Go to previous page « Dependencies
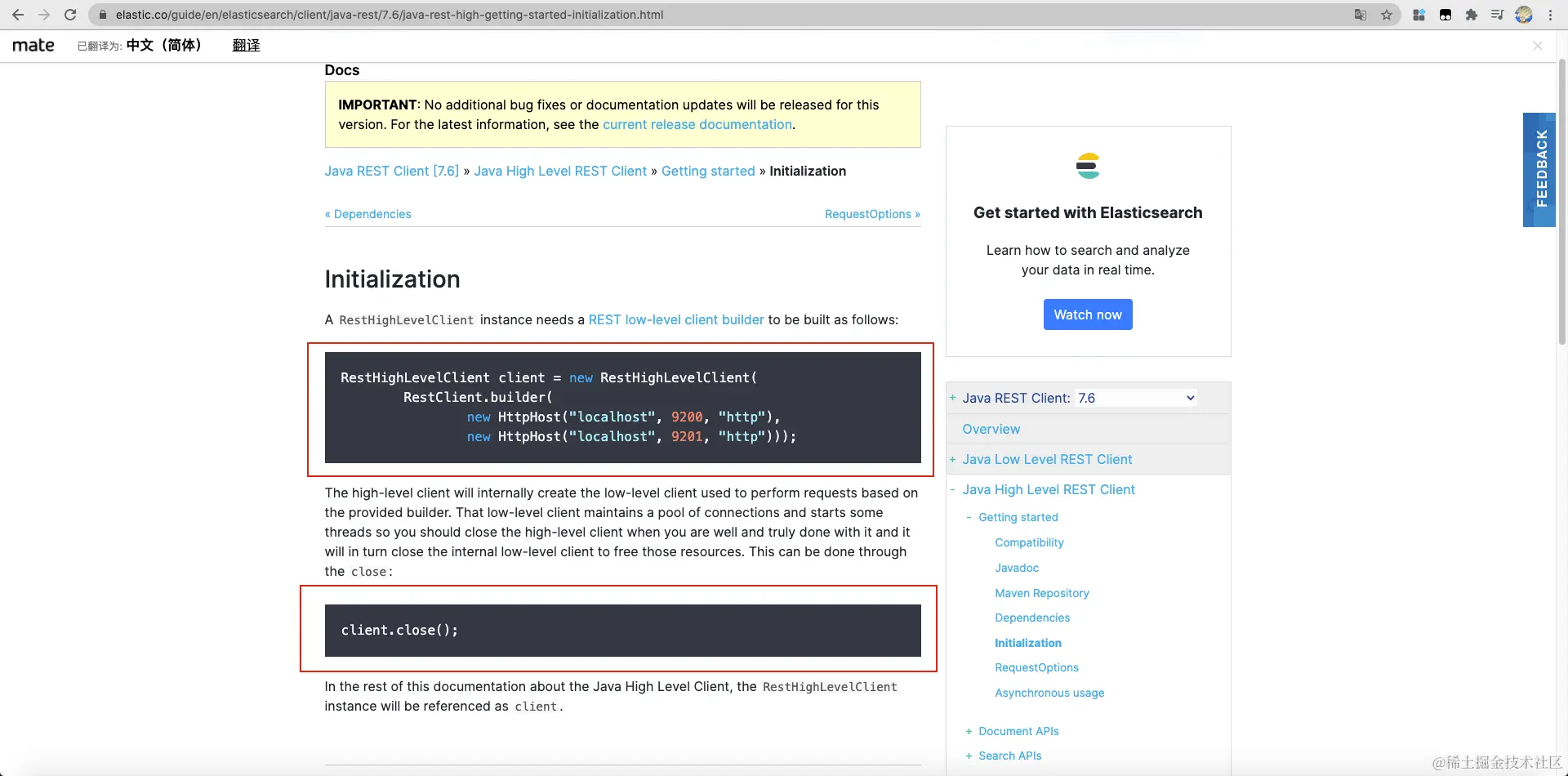 tap(368, 214)
